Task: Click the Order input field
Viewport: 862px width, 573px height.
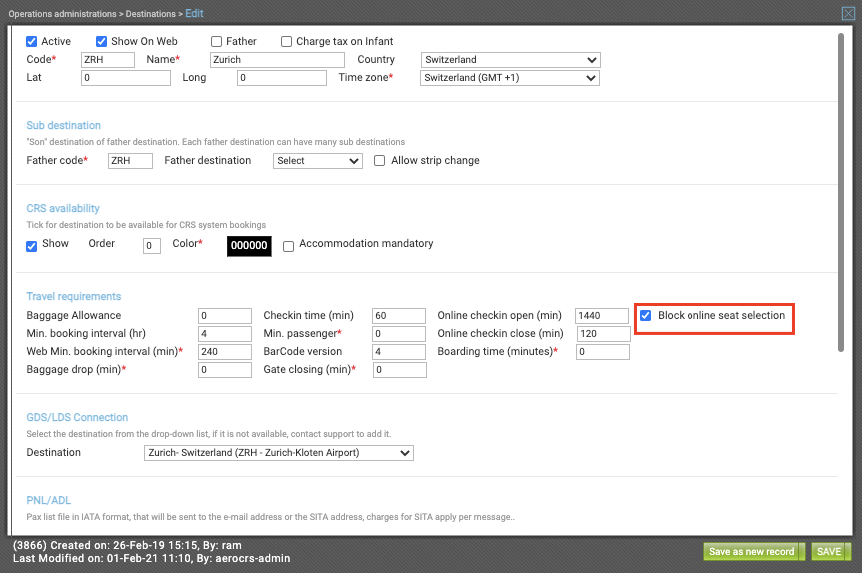Action: [152, 246]
